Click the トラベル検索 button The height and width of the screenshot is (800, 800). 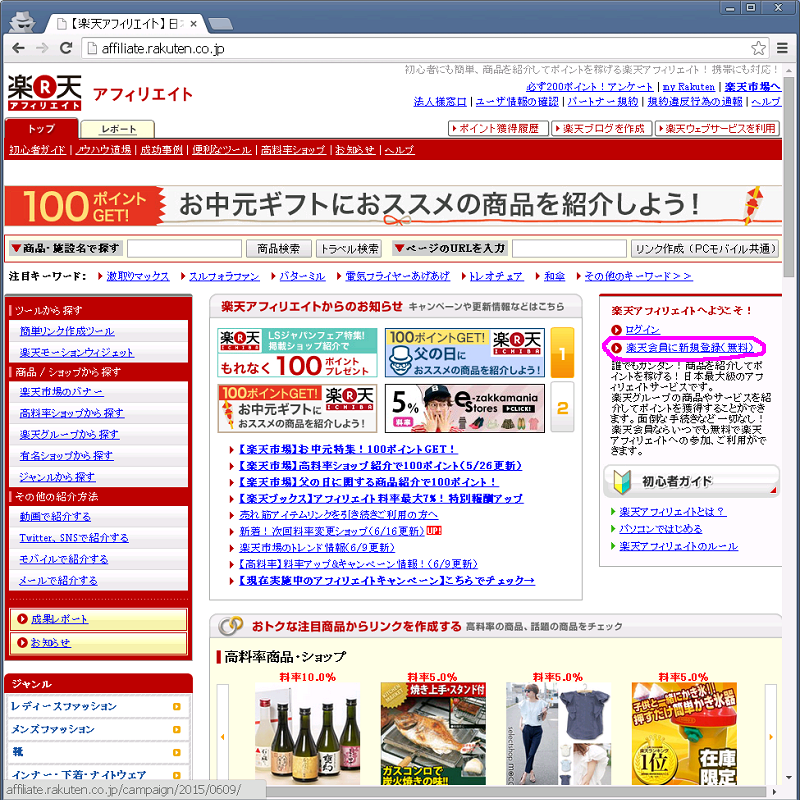click(x=349, y=248)
